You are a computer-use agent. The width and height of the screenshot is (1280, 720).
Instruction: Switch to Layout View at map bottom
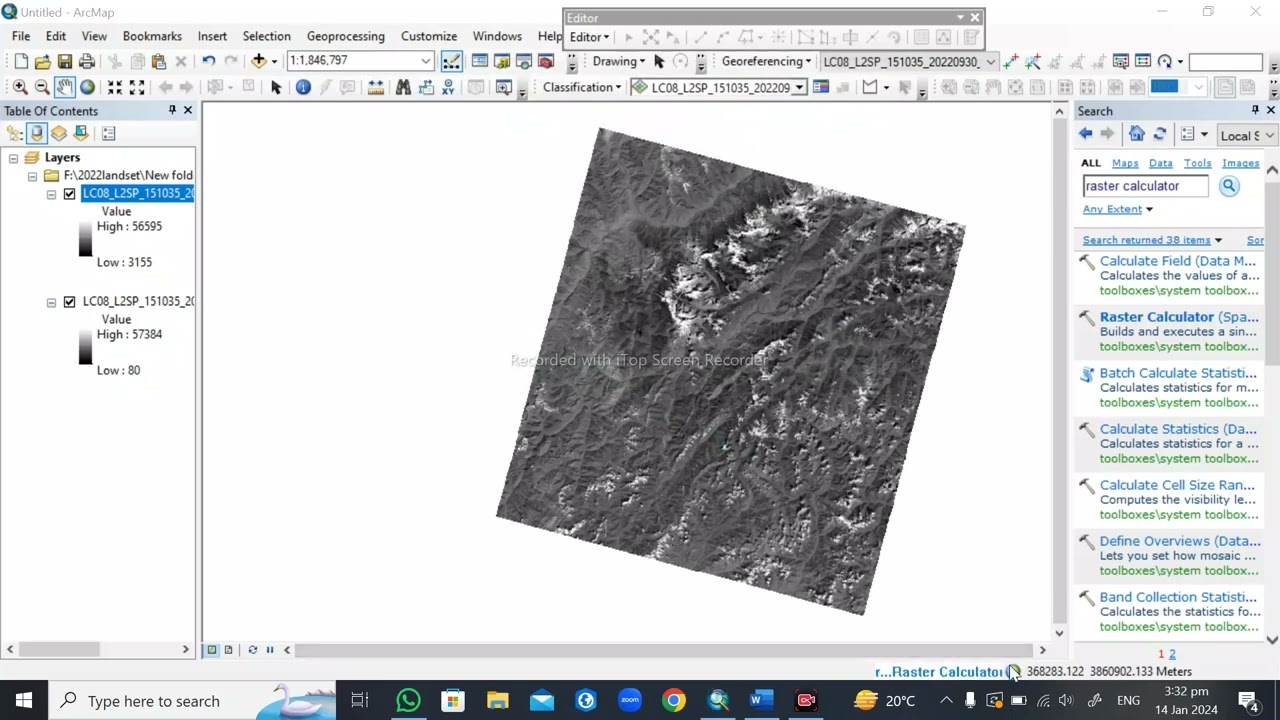coord(228,650)
